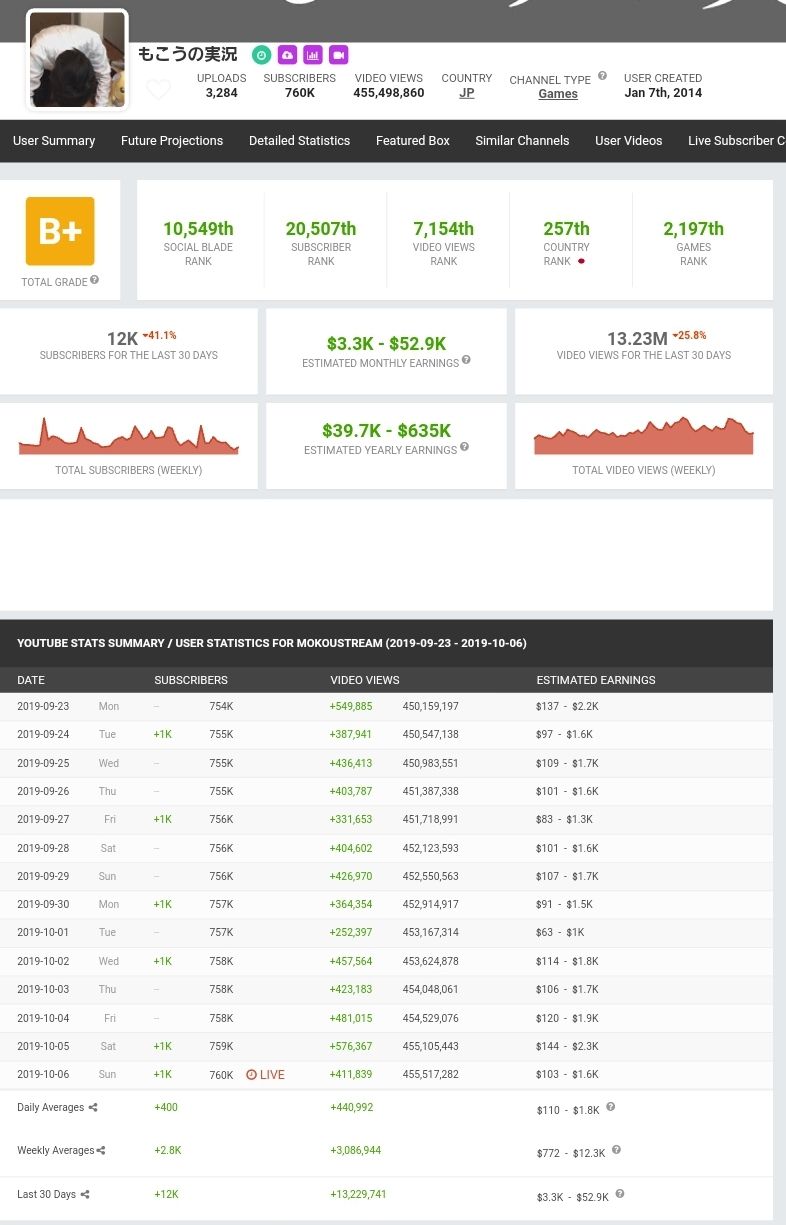Click the 20,507th subscriber rank
The image size is (786, 1225).
pos(321,229)
